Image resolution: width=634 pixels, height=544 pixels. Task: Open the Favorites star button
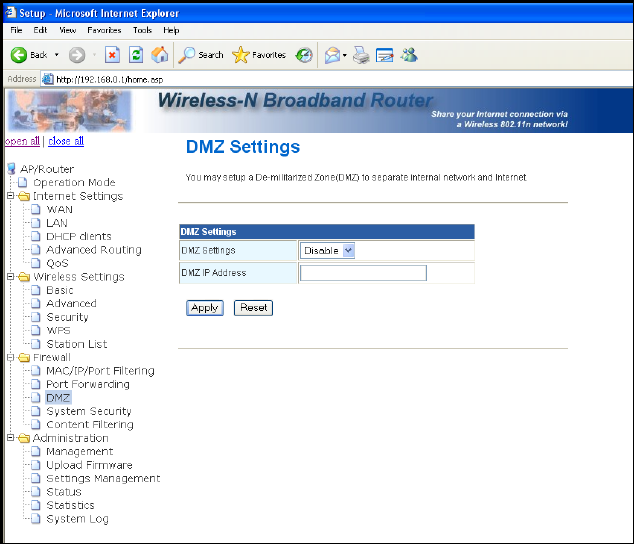coord(259,55)
